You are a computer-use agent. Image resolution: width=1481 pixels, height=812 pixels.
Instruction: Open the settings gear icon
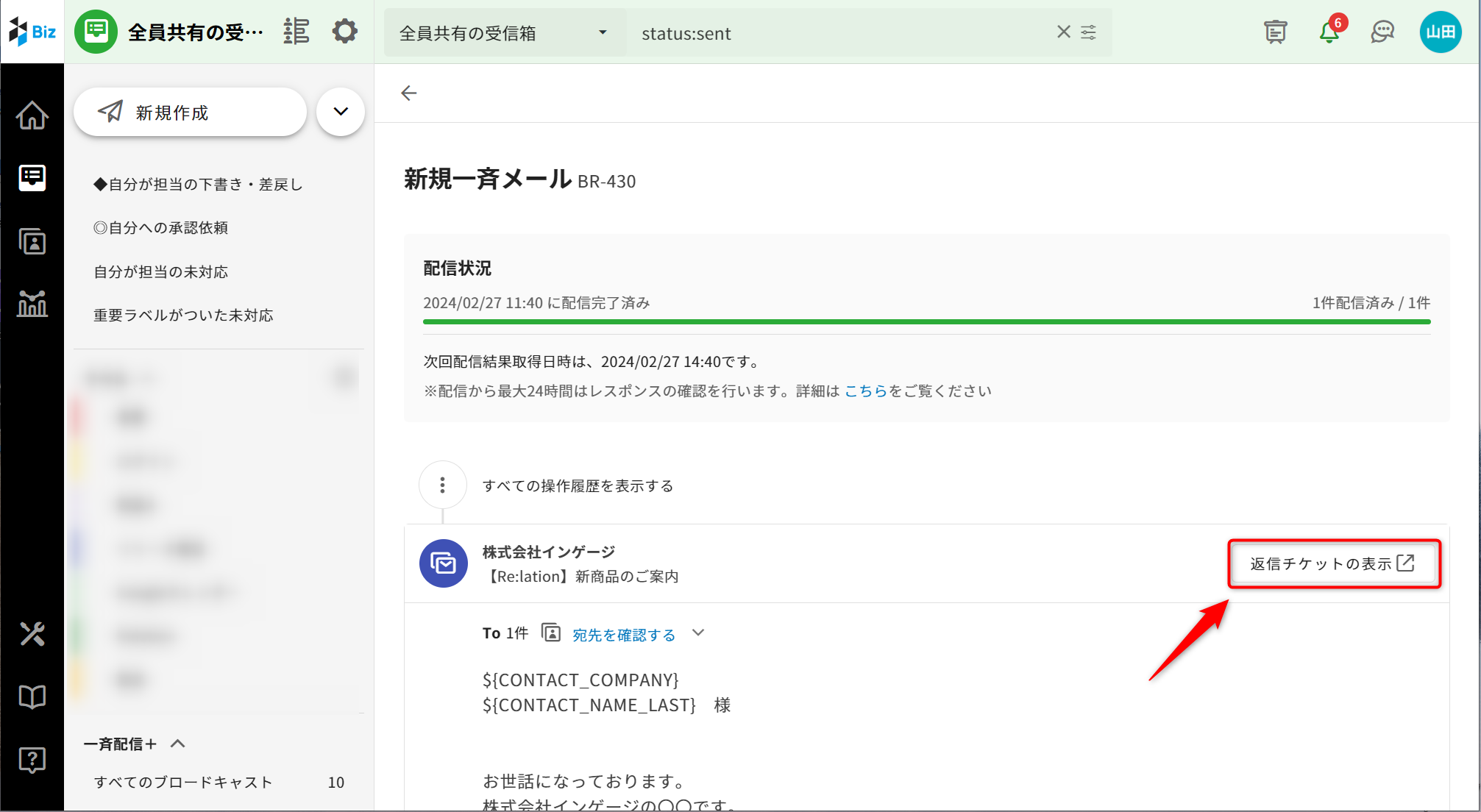pos(344,32)
